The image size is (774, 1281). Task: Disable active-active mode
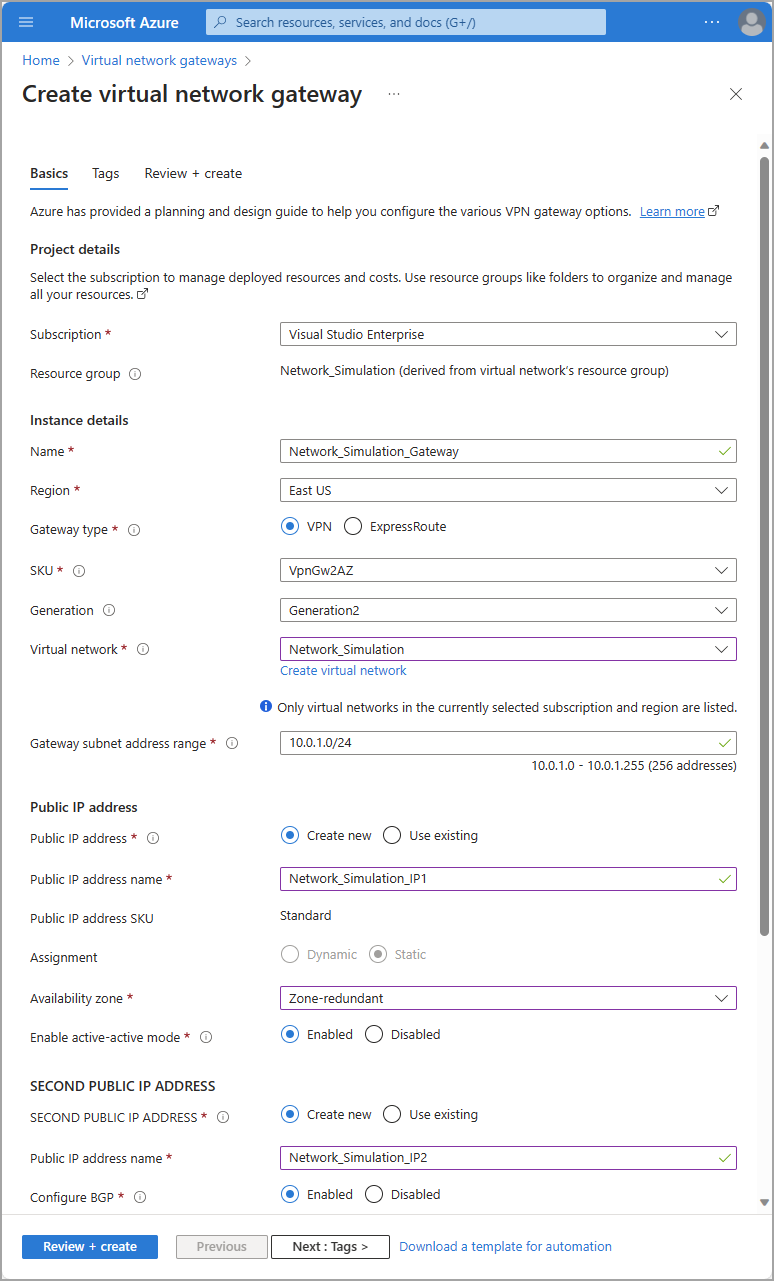coord(374,1034)
